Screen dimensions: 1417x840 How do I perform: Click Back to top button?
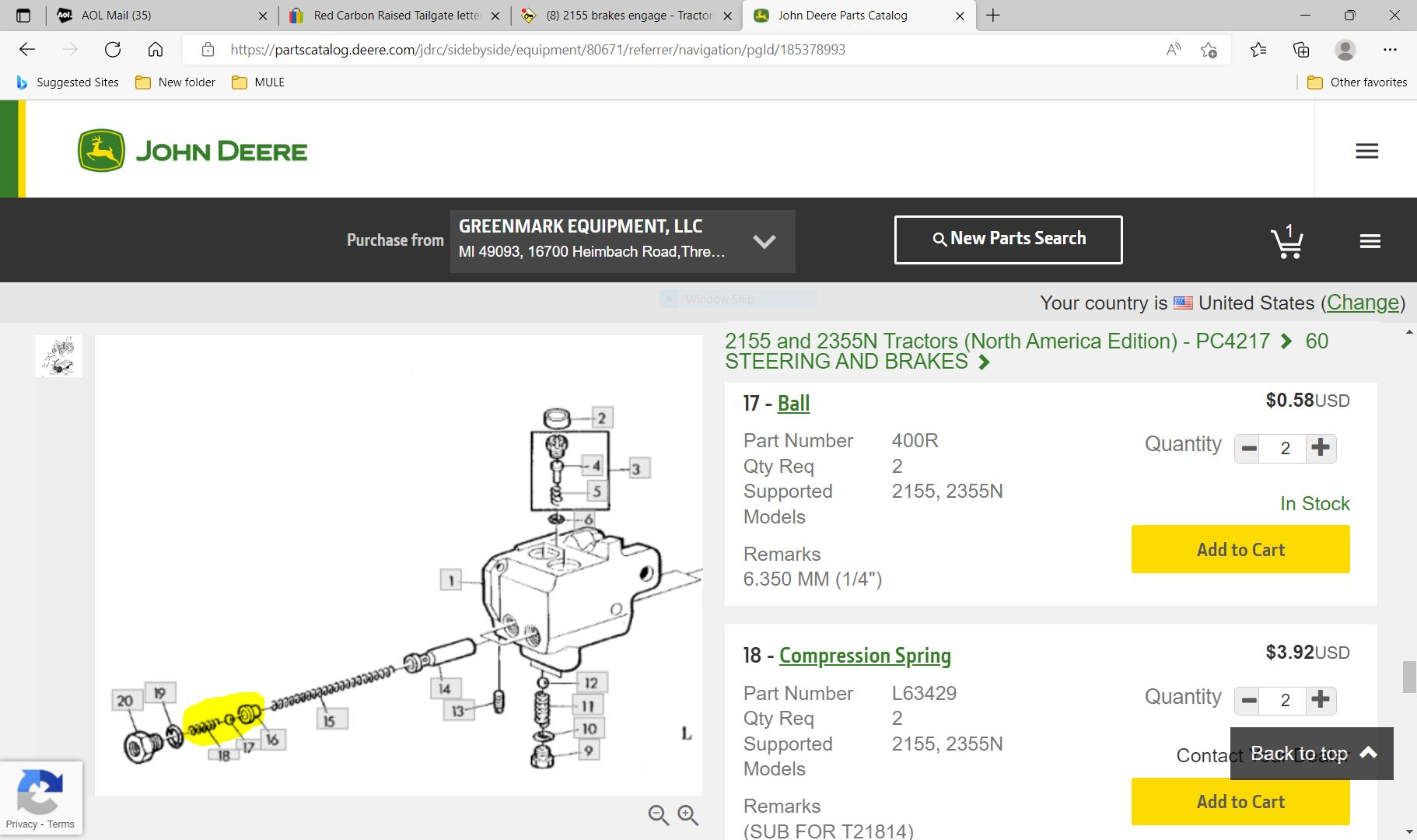[x=1312, y=754]
